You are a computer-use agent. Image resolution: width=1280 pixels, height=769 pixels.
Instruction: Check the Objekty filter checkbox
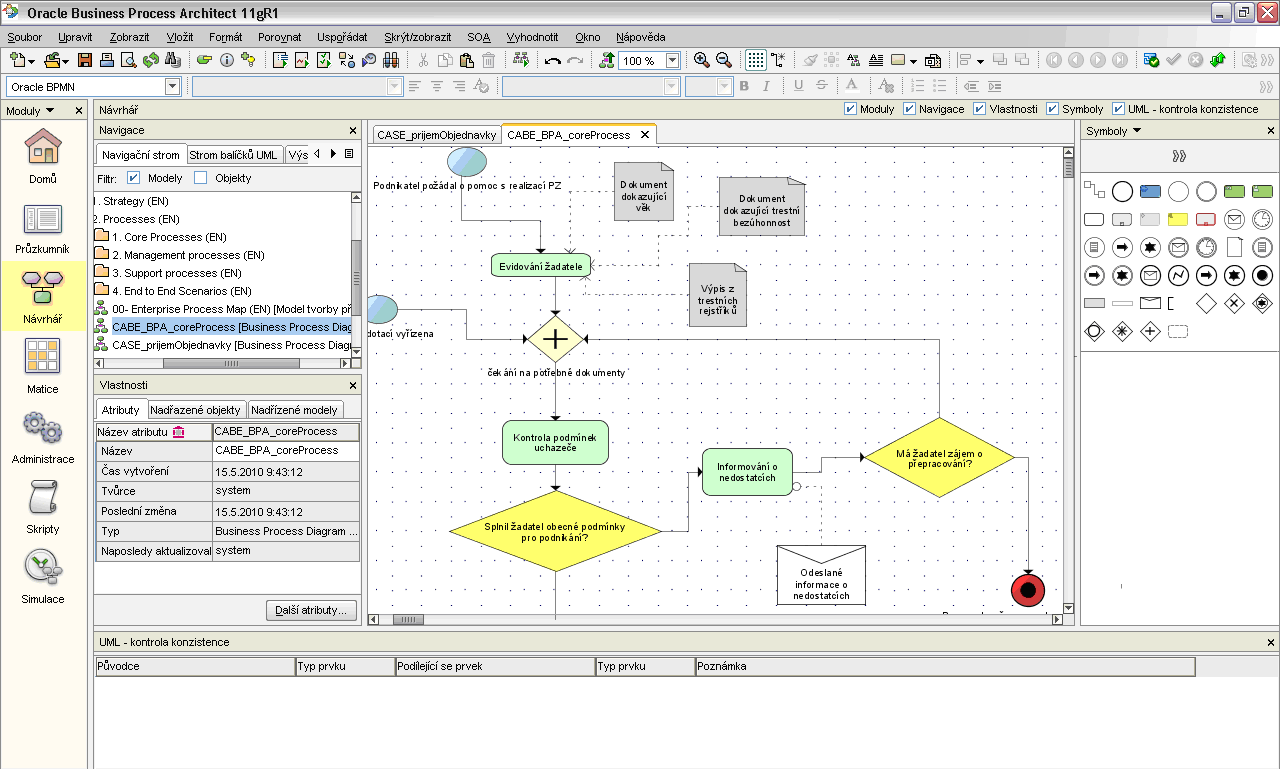[200, 178]
